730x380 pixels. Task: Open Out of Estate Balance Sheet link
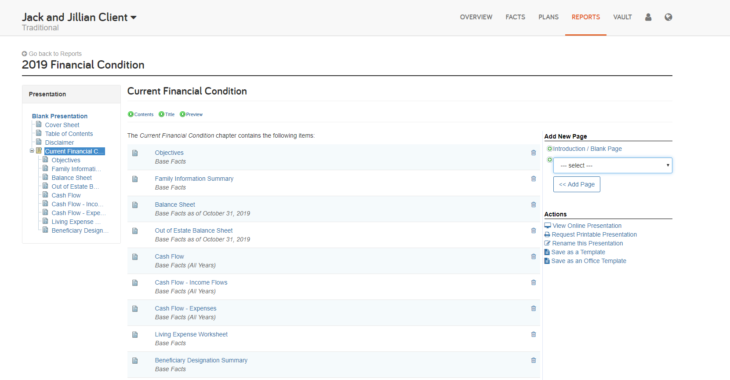coord(194,231)
